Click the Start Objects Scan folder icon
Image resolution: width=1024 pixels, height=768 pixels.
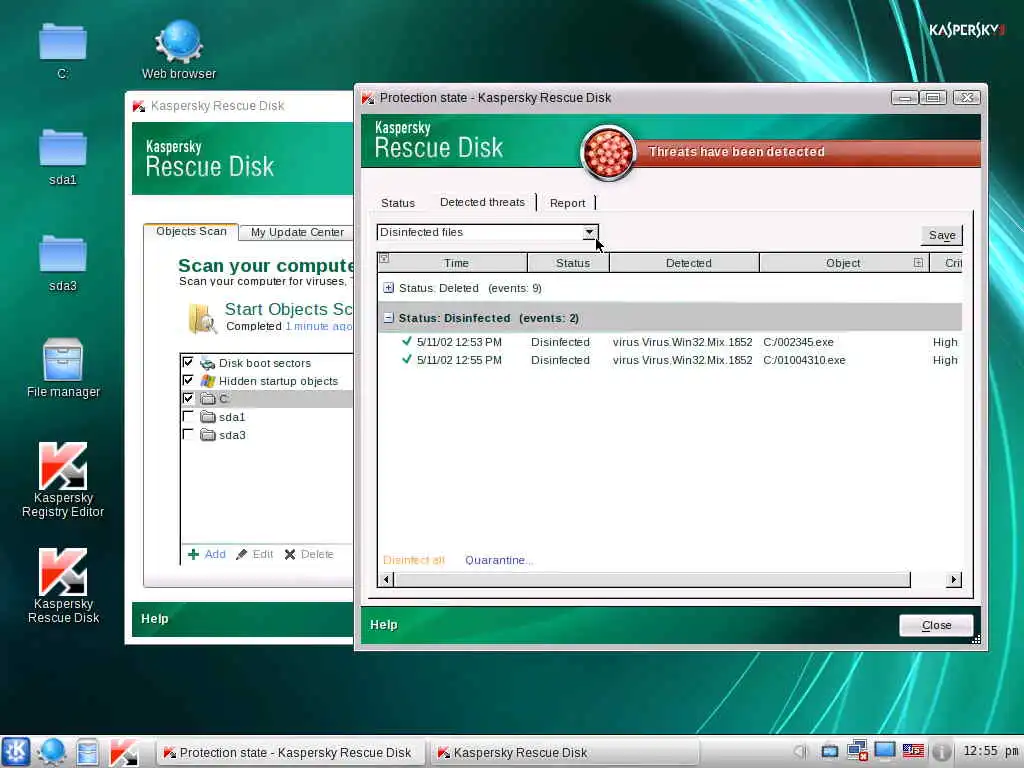point(202,318)
